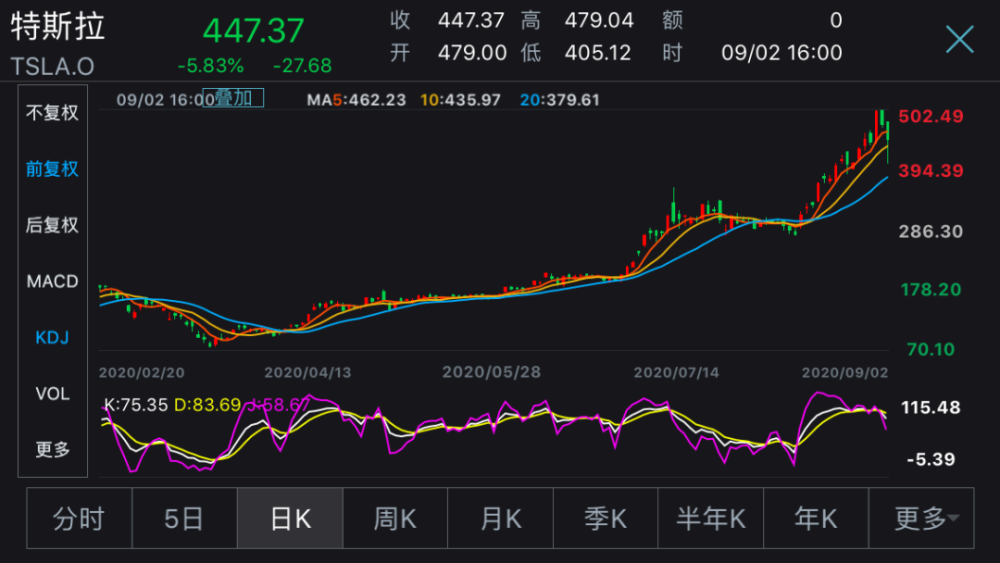Click the low price 405.12
The height and width of the screenshot is (563, 1000).
pyautogui.click(x=598, y=52)
